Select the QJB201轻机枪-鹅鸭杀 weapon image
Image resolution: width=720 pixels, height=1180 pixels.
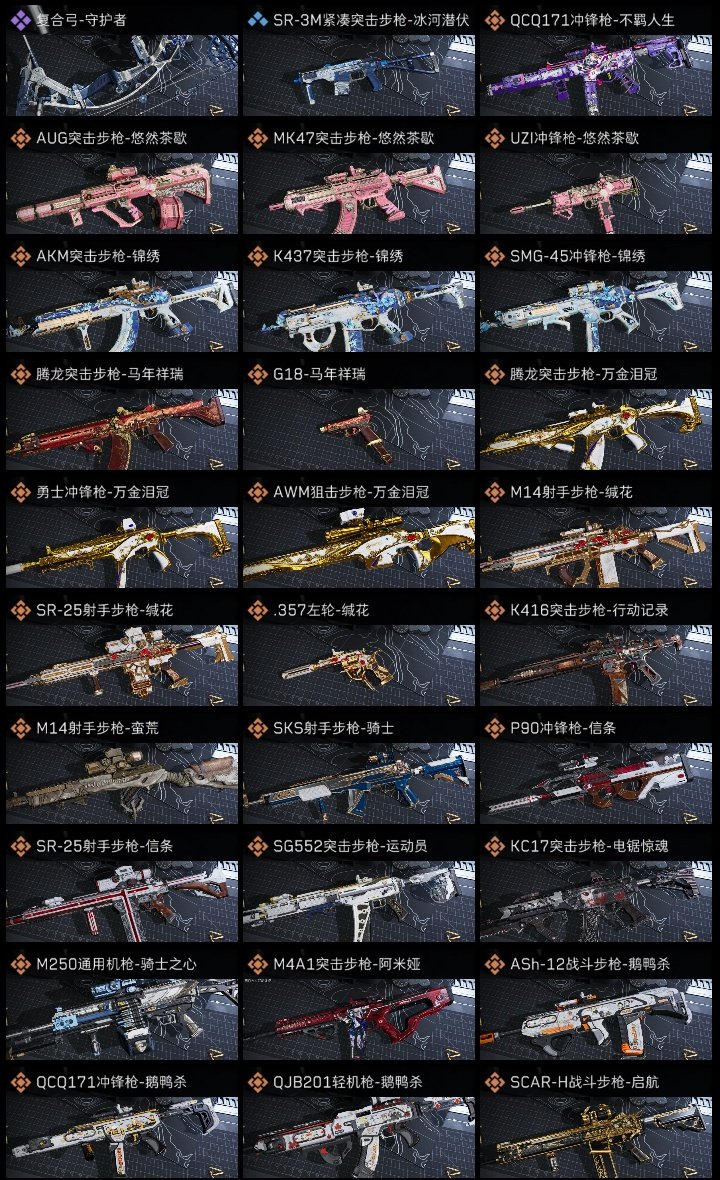click(359, 1138)
